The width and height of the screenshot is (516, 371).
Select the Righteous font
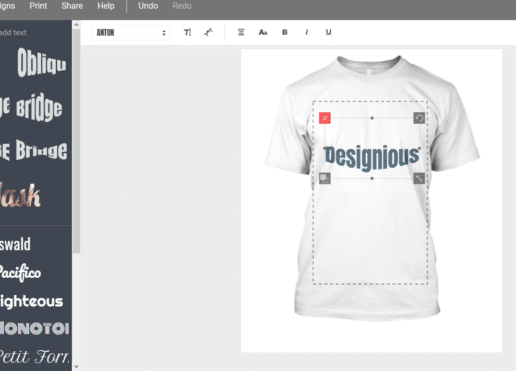click(32, 302)
